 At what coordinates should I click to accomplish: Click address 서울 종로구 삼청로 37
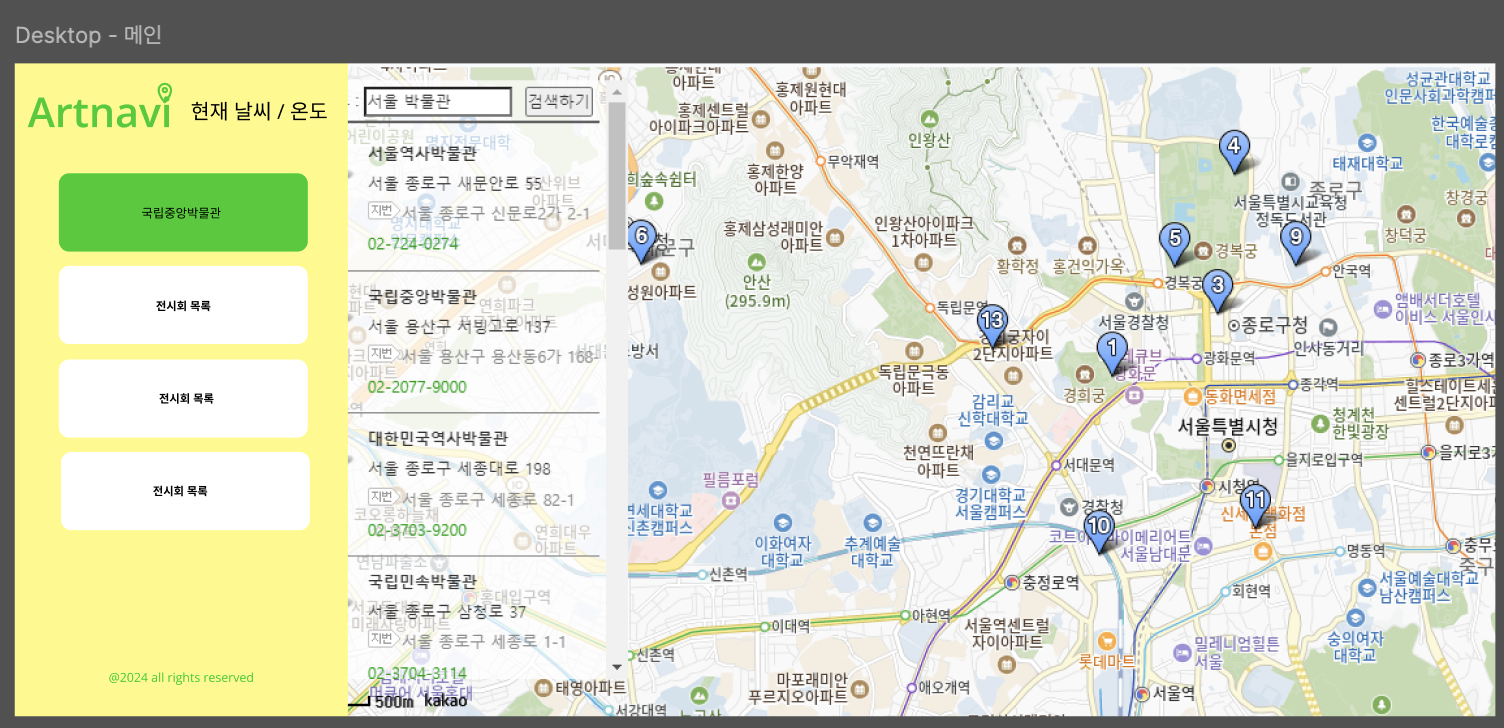tap(447, 611)
